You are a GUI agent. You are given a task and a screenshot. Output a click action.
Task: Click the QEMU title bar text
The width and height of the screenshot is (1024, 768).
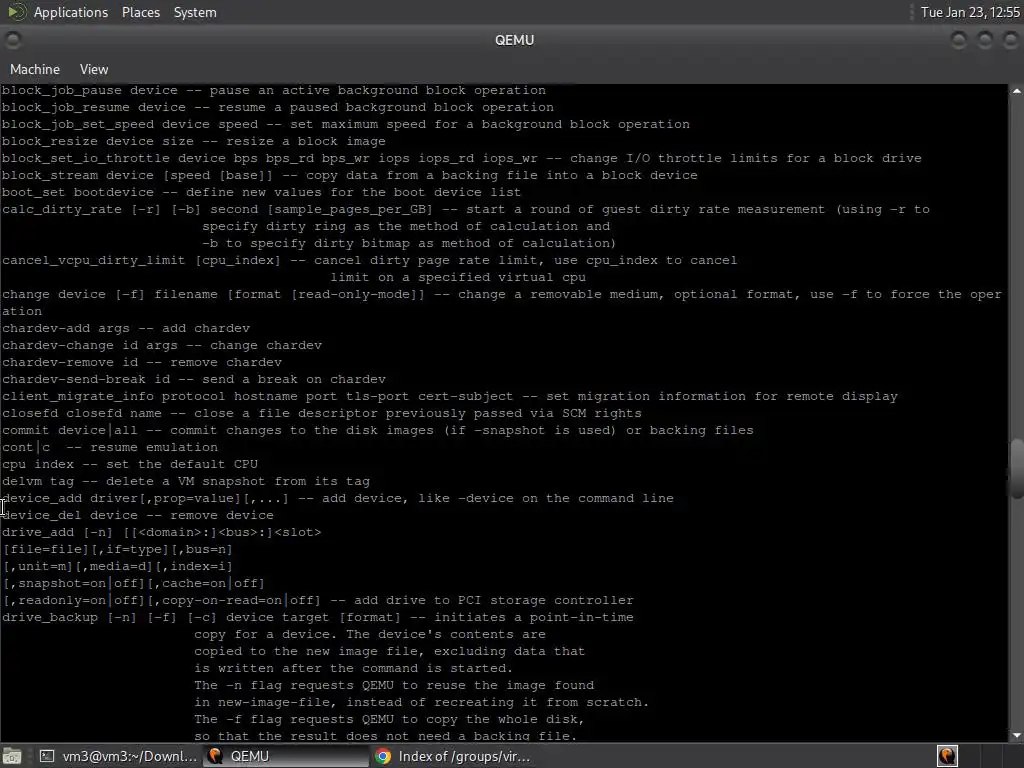click(x=514, y=40)
